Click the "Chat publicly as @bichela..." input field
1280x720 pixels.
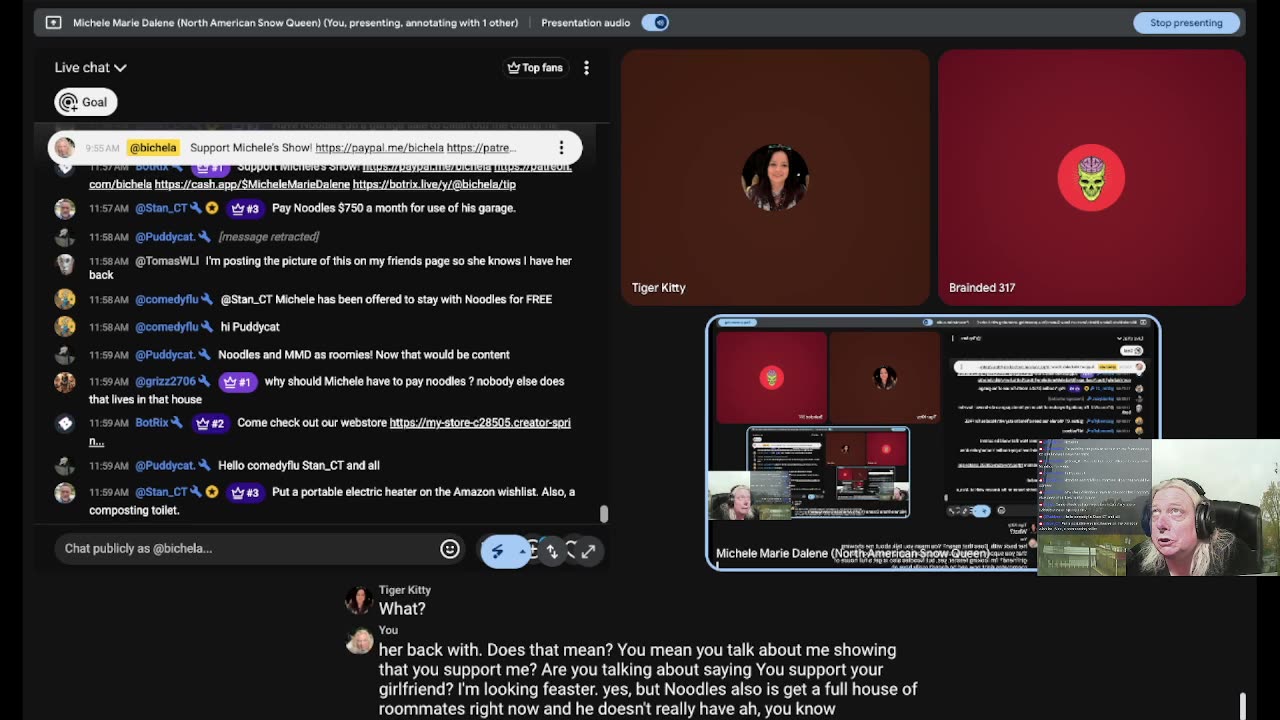coord(245,548)
